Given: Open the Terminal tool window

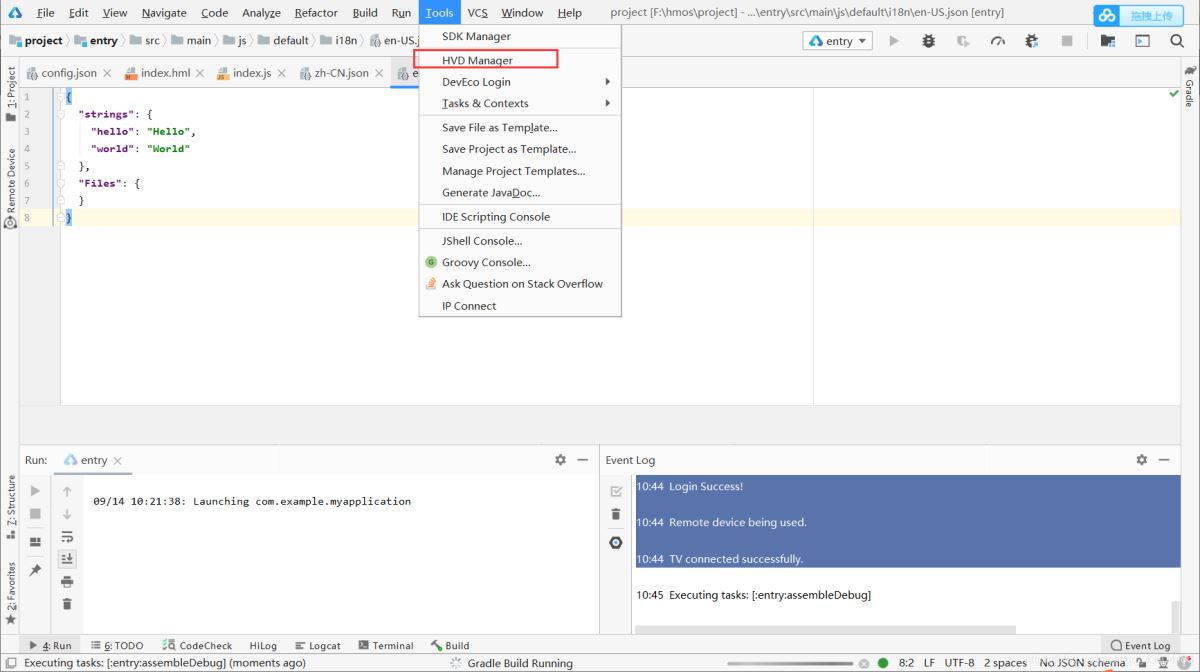Looking at the screenshot, I should 386,646.
